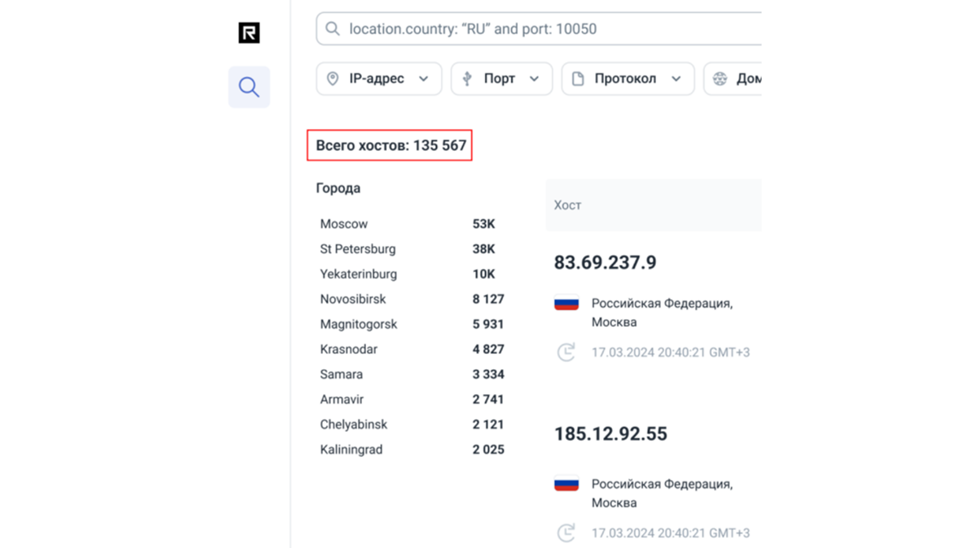
Task: Click magnifier icon inside the search field
Action: coord(333,29)
